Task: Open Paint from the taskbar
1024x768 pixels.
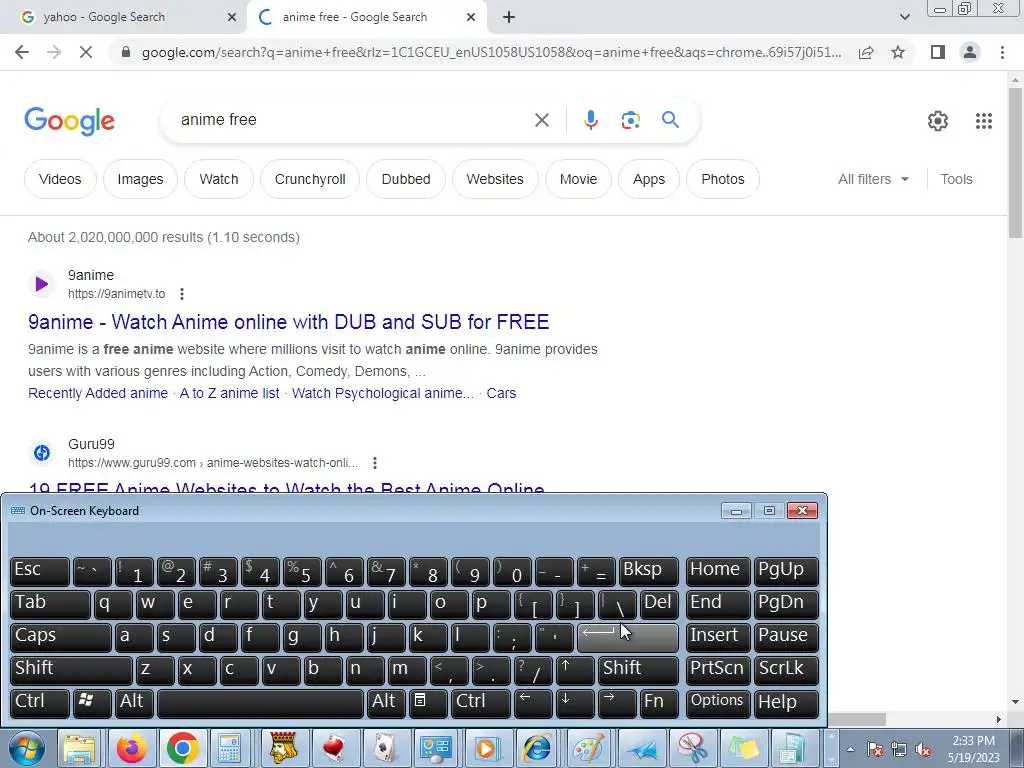Action: [x=588, y=748]
